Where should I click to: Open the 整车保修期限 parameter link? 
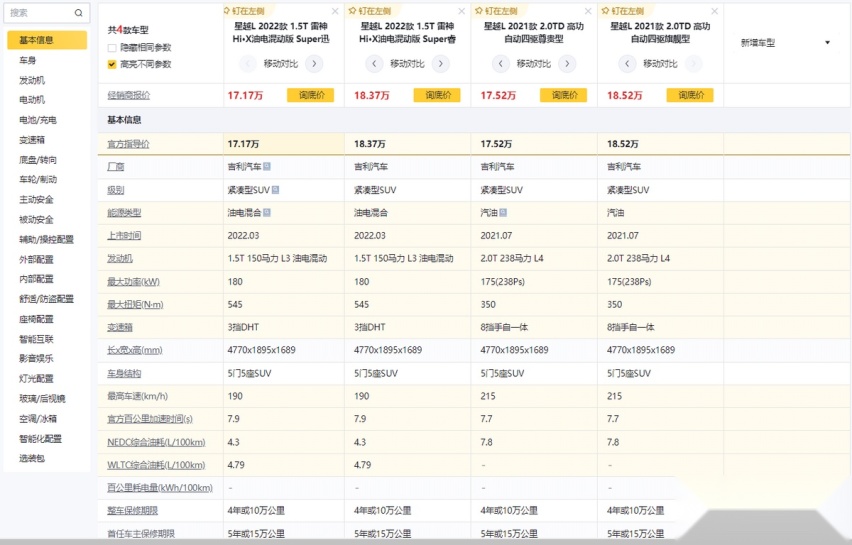(x=133, y=510)
